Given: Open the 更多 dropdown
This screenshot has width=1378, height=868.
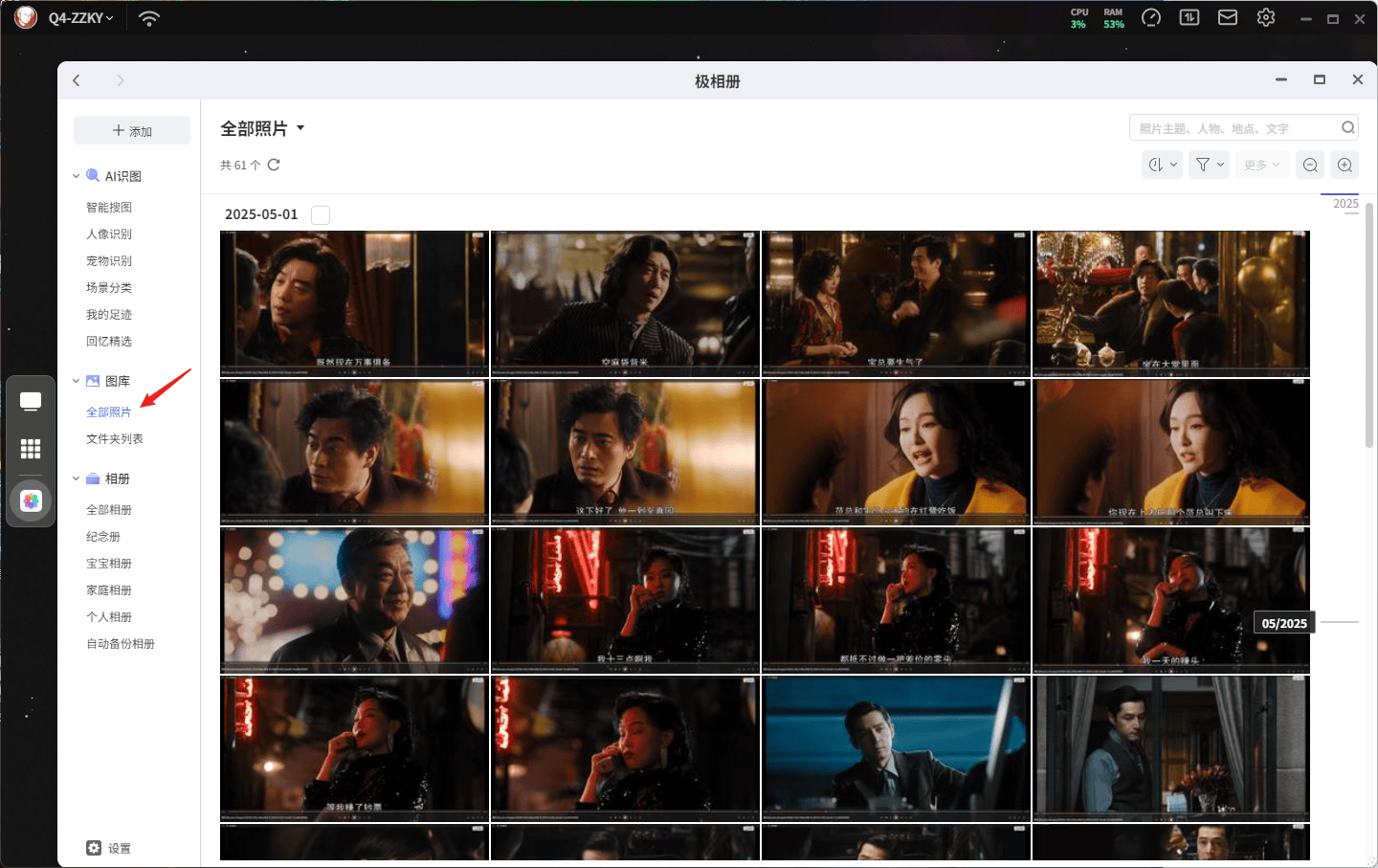Looking at the screenshot, I should 1262,165.
